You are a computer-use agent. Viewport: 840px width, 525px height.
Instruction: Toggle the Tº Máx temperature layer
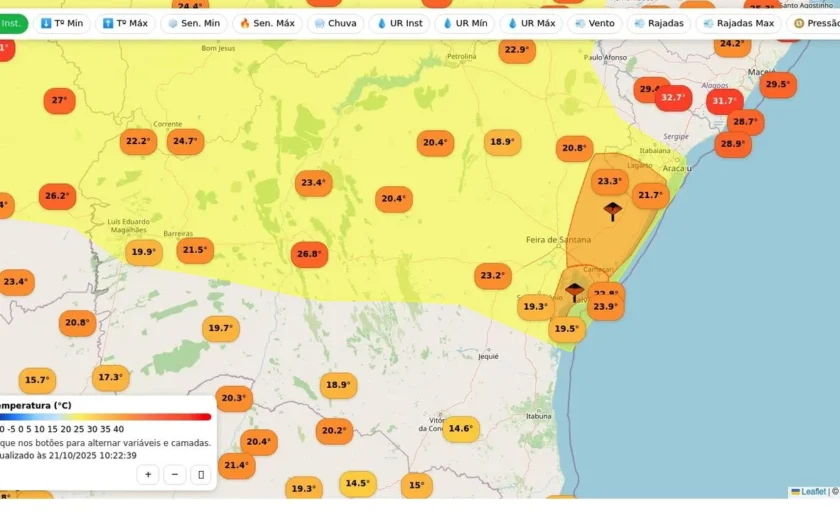125,24
